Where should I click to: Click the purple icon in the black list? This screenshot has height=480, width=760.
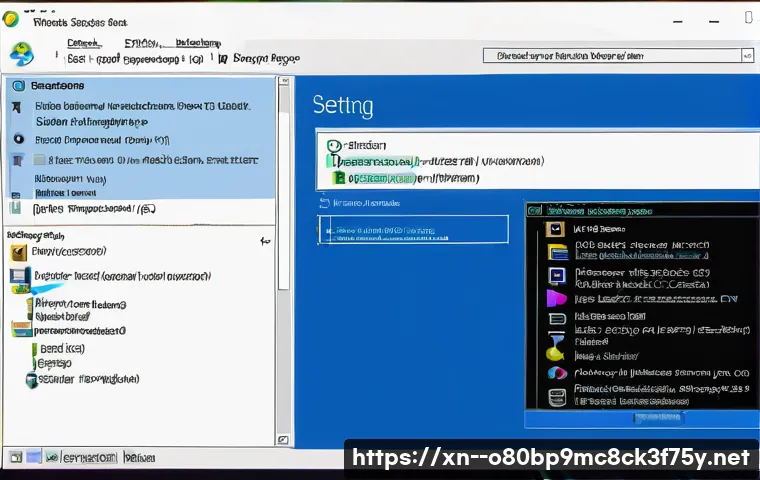(557, 298)
